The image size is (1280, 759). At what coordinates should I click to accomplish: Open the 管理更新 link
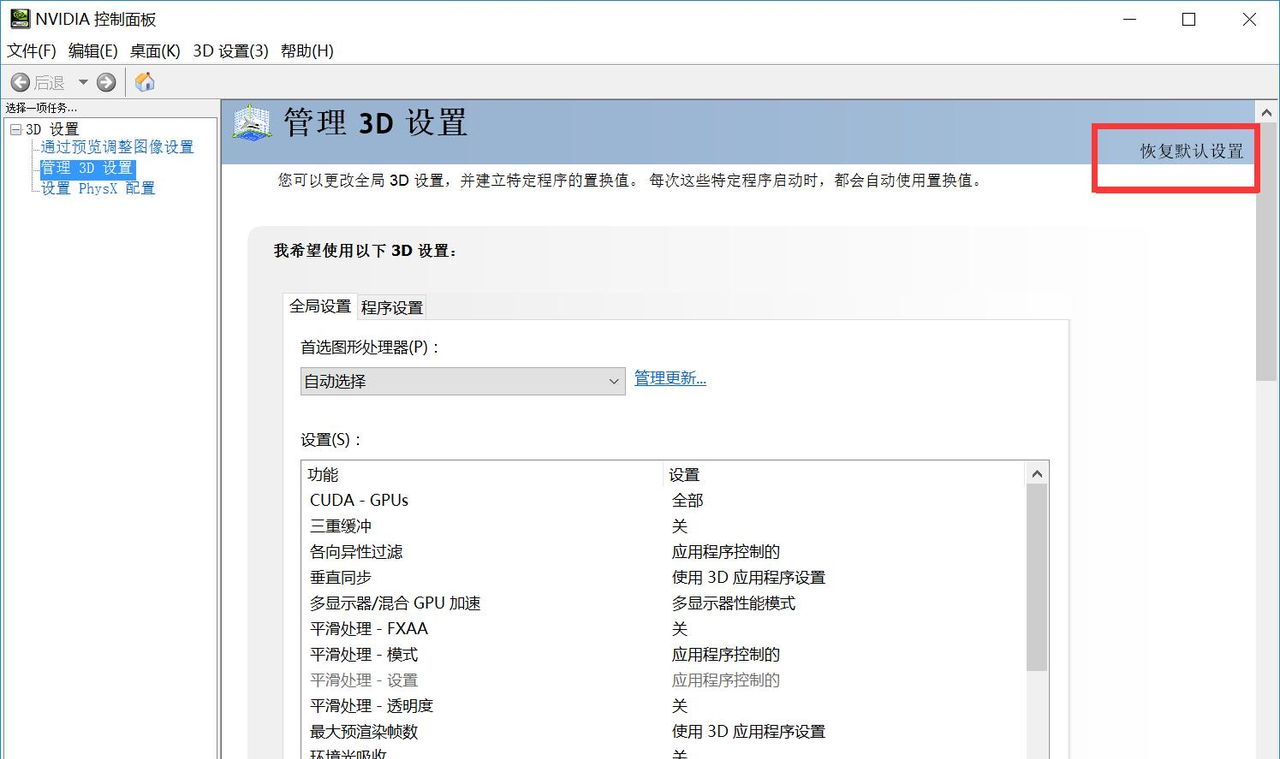(x=669, y=378)
